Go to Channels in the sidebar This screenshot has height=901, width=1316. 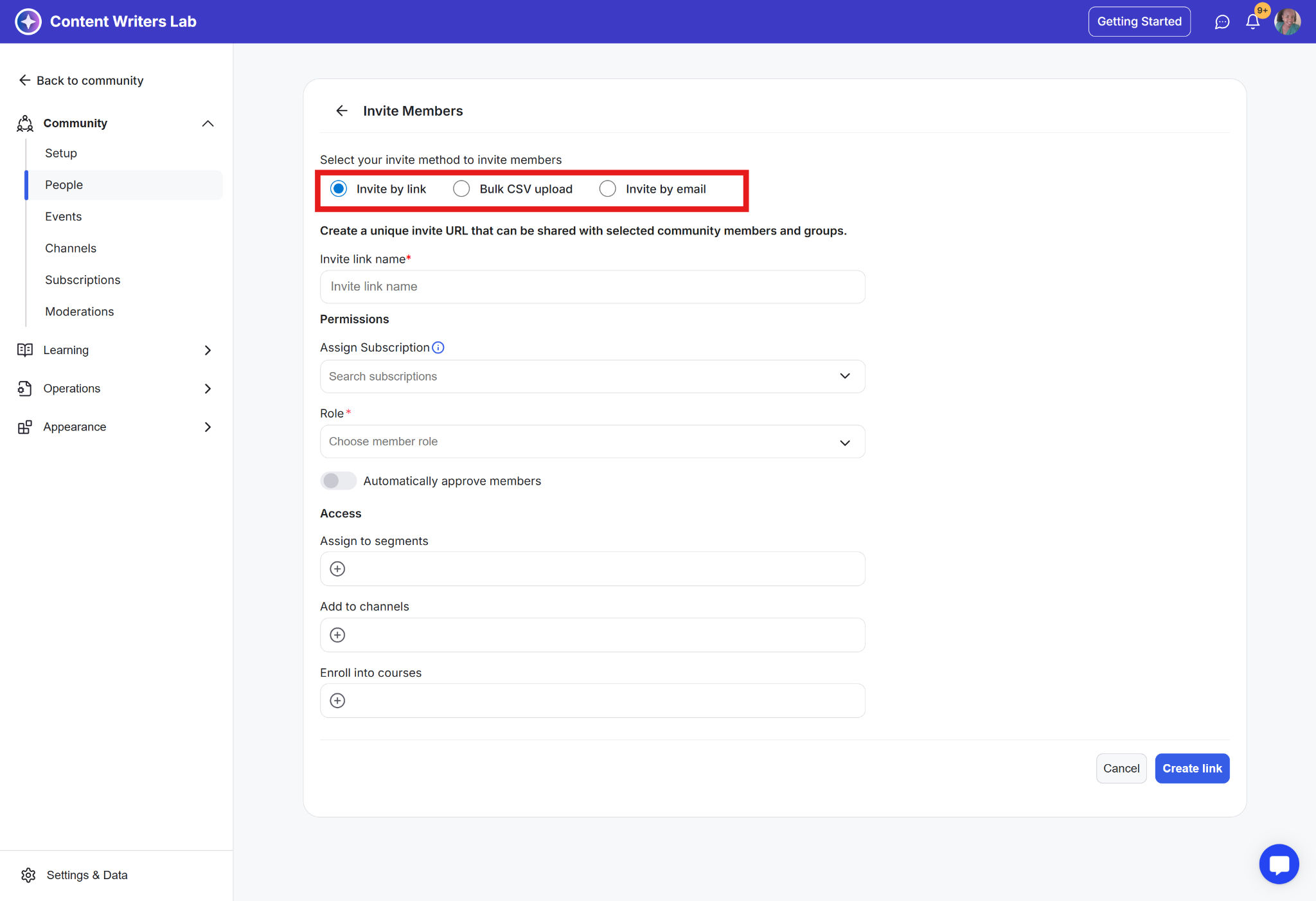(x=71, y=248)
